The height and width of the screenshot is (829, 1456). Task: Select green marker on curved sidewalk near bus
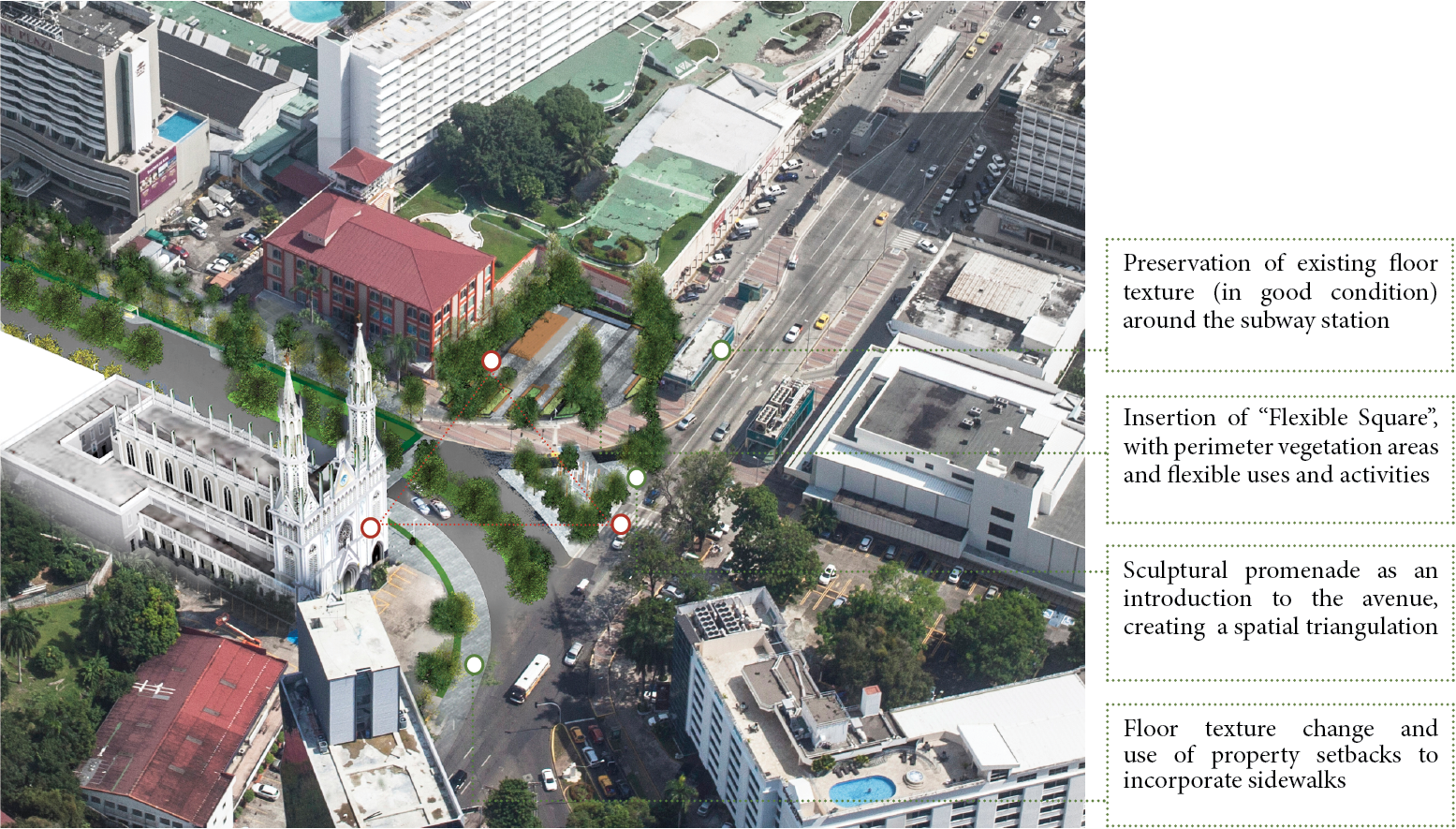[x=474, y=665]
